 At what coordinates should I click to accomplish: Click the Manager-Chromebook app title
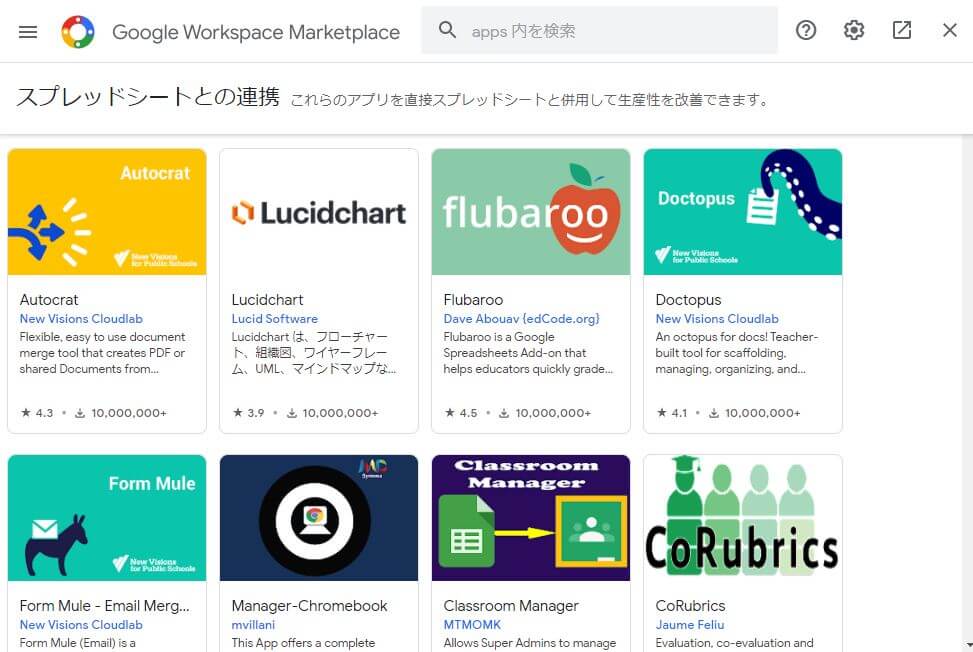pyautogui.click(x=309, y=606)
